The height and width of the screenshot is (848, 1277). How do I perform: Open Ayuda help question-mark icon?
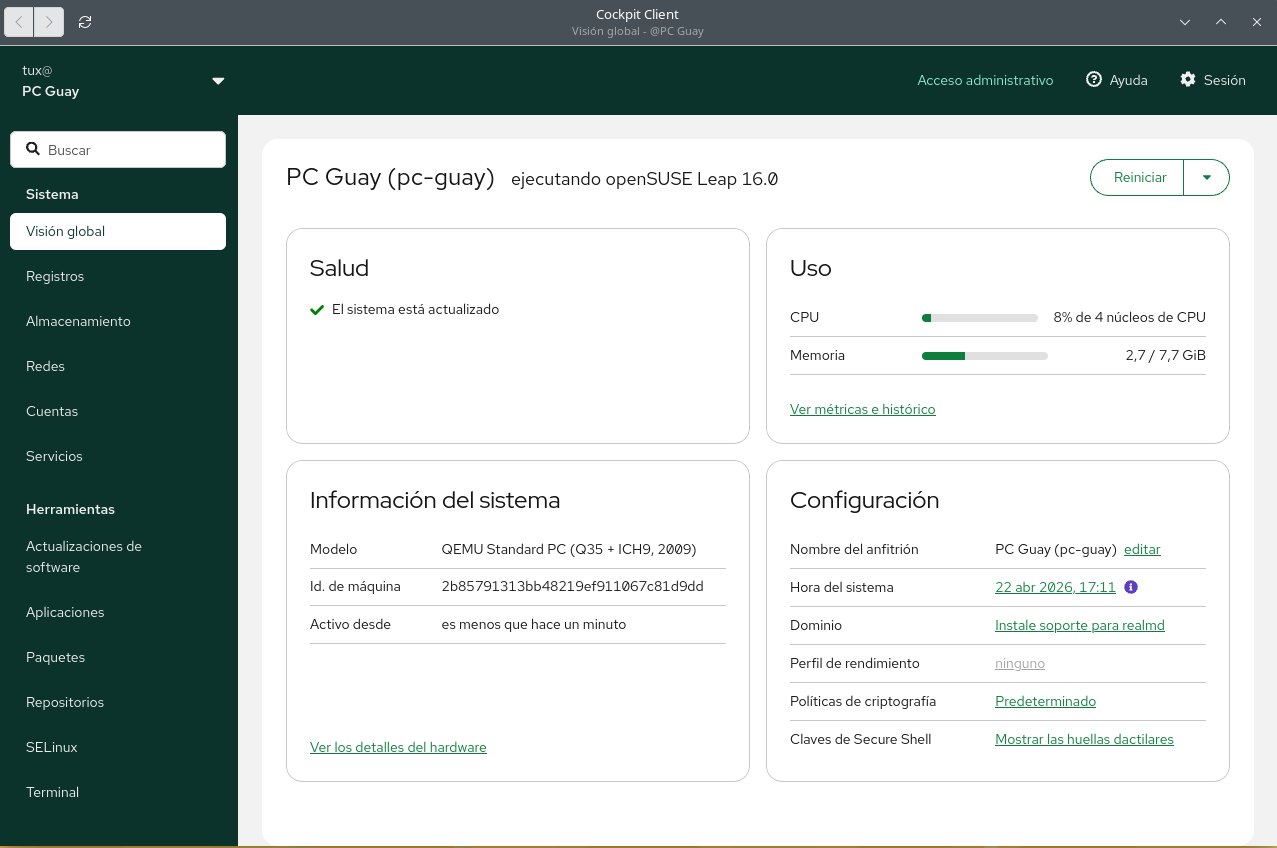point(1094,80)
